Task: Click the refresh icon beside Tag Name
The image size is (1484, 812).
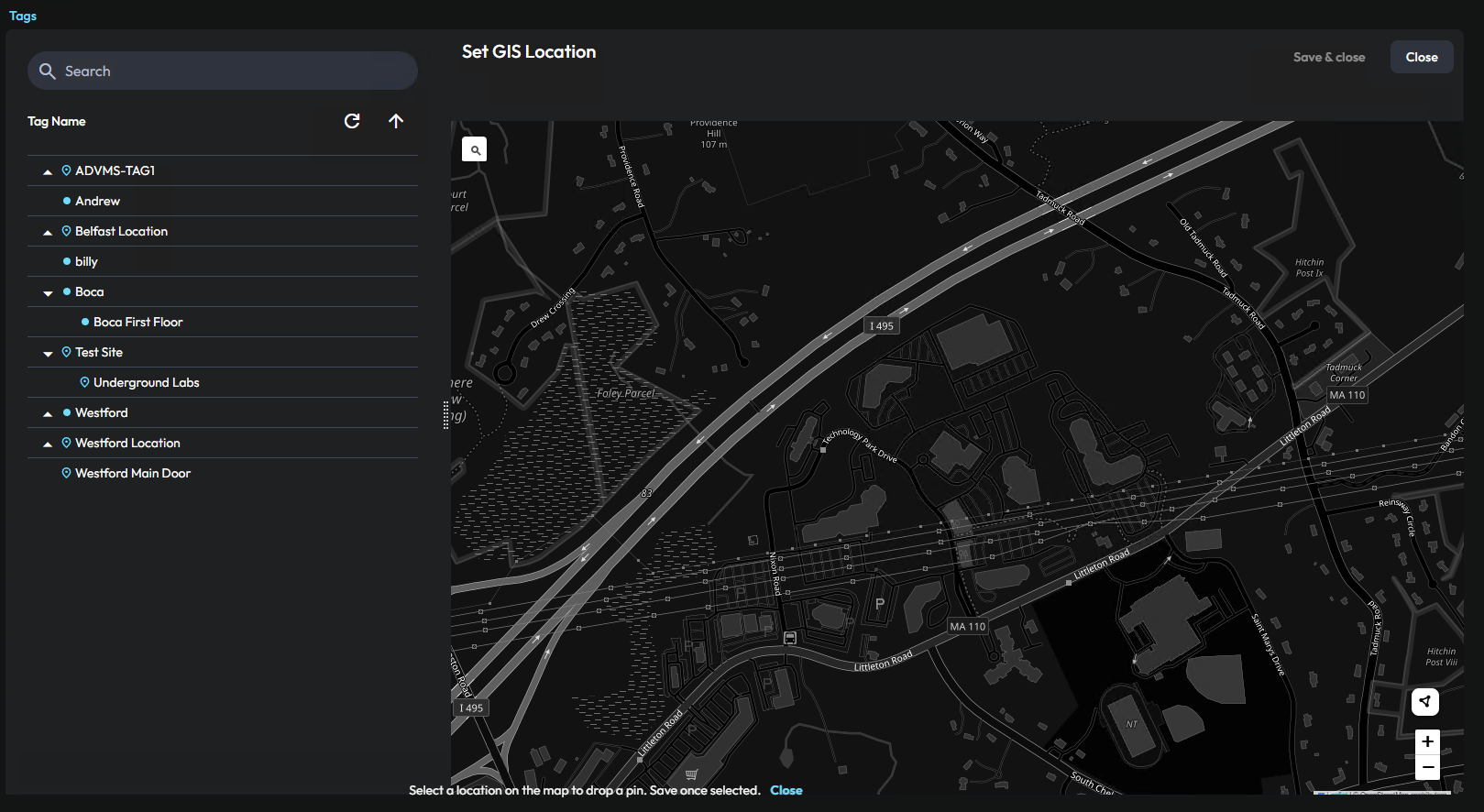Action: (352, 121)
